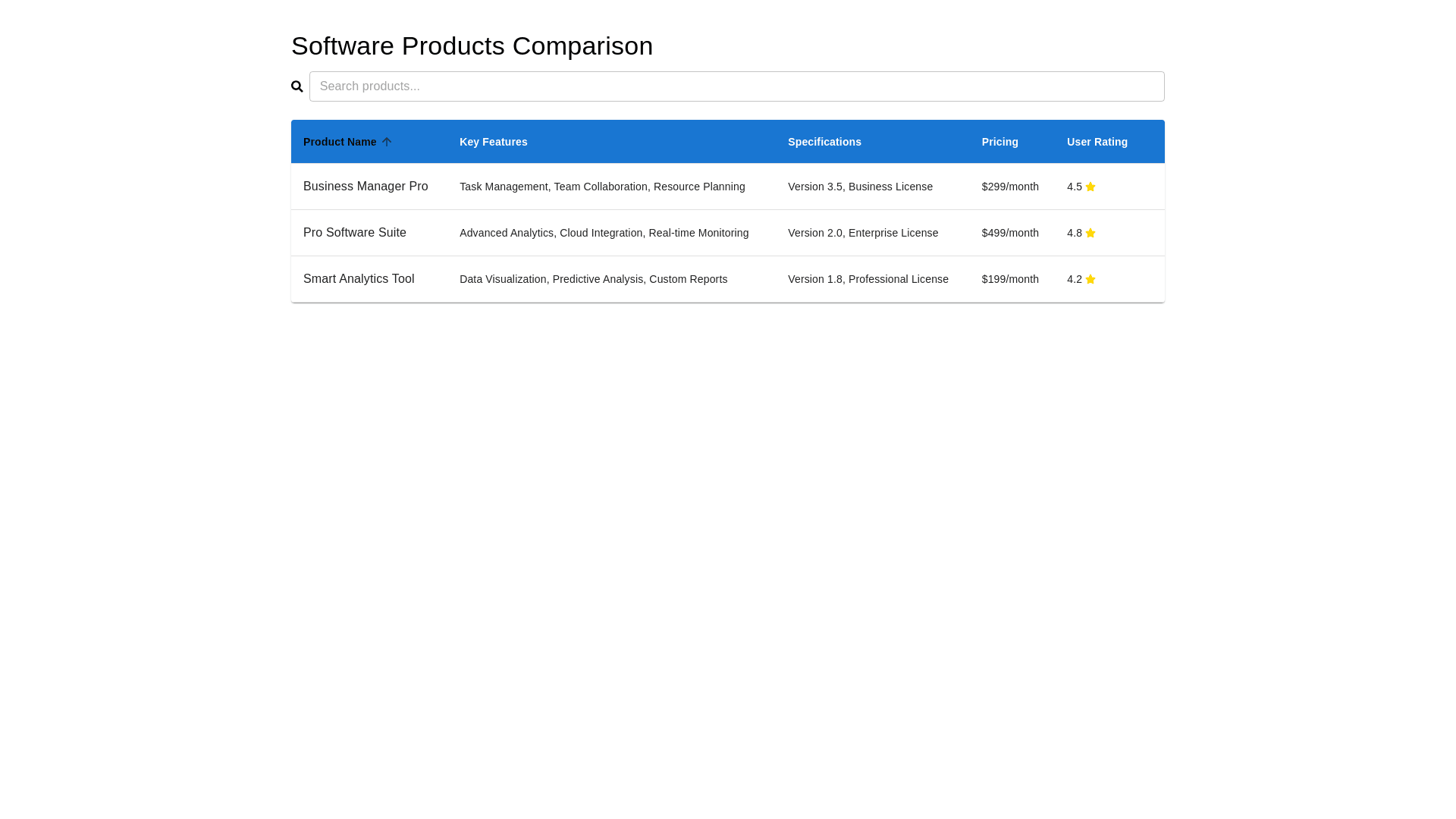Viewport: 1456px width, 819px height.
Task: Click the $499/month pricing cell
Action: click(x=1010, y=233)
